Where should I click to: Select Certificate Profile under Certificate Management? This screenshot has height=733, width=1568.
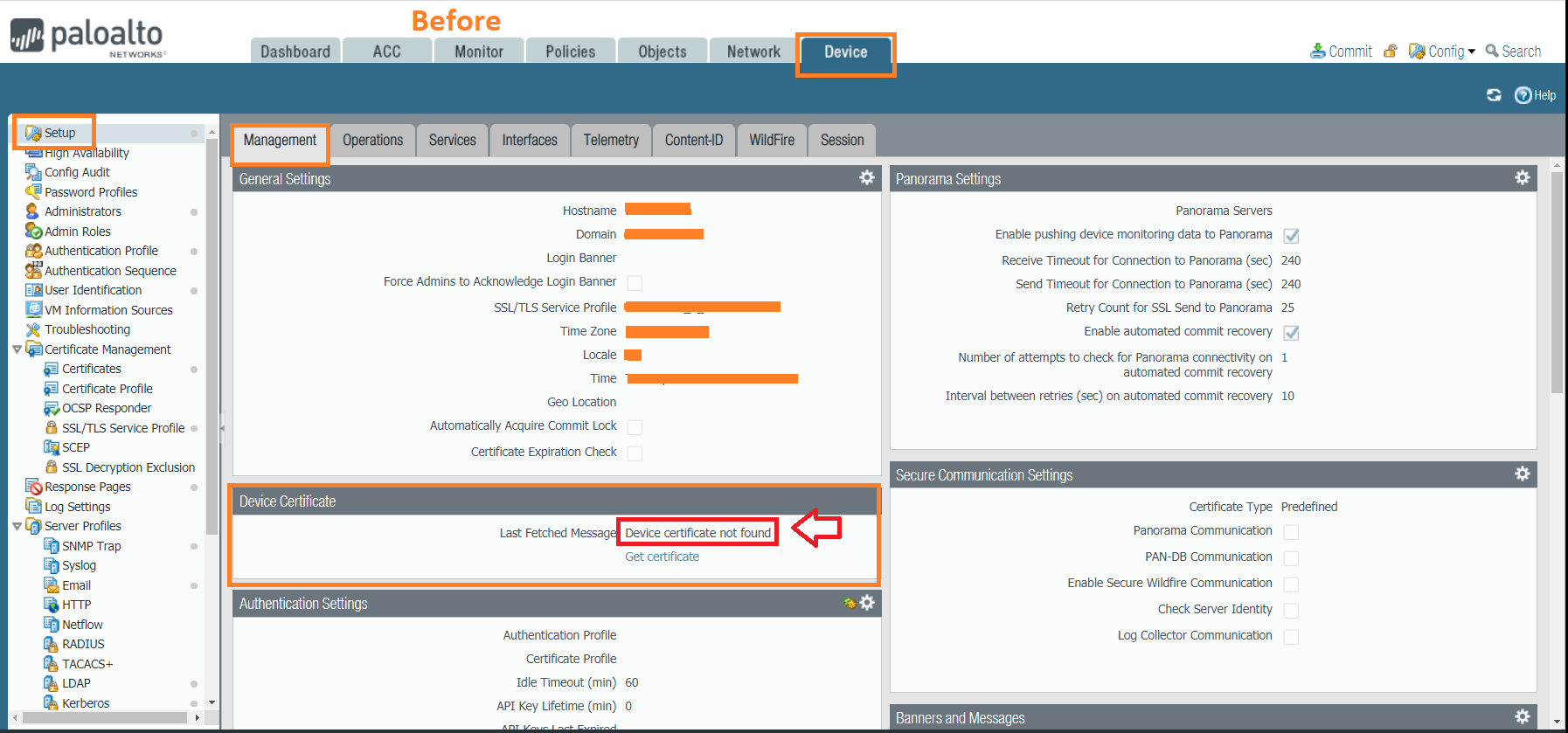(x=108, y=389)
